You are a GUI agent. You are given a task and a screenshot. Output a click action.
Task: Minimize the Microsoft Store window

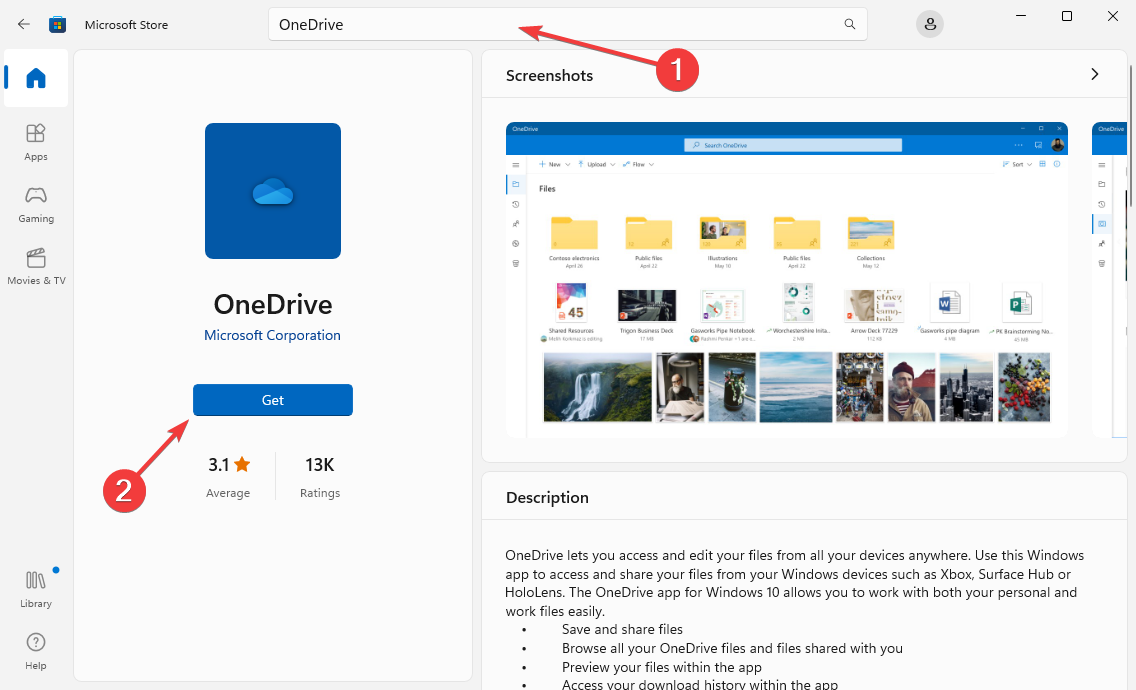pos(1021,16)
